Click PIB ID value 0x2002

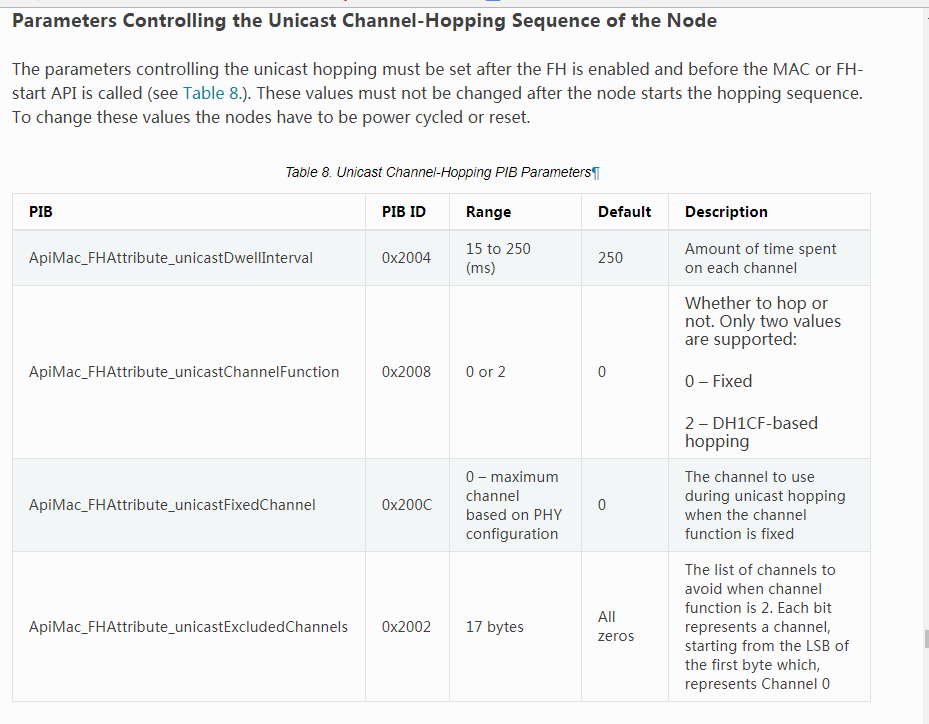pyautogui.click(x=406, y=627)
